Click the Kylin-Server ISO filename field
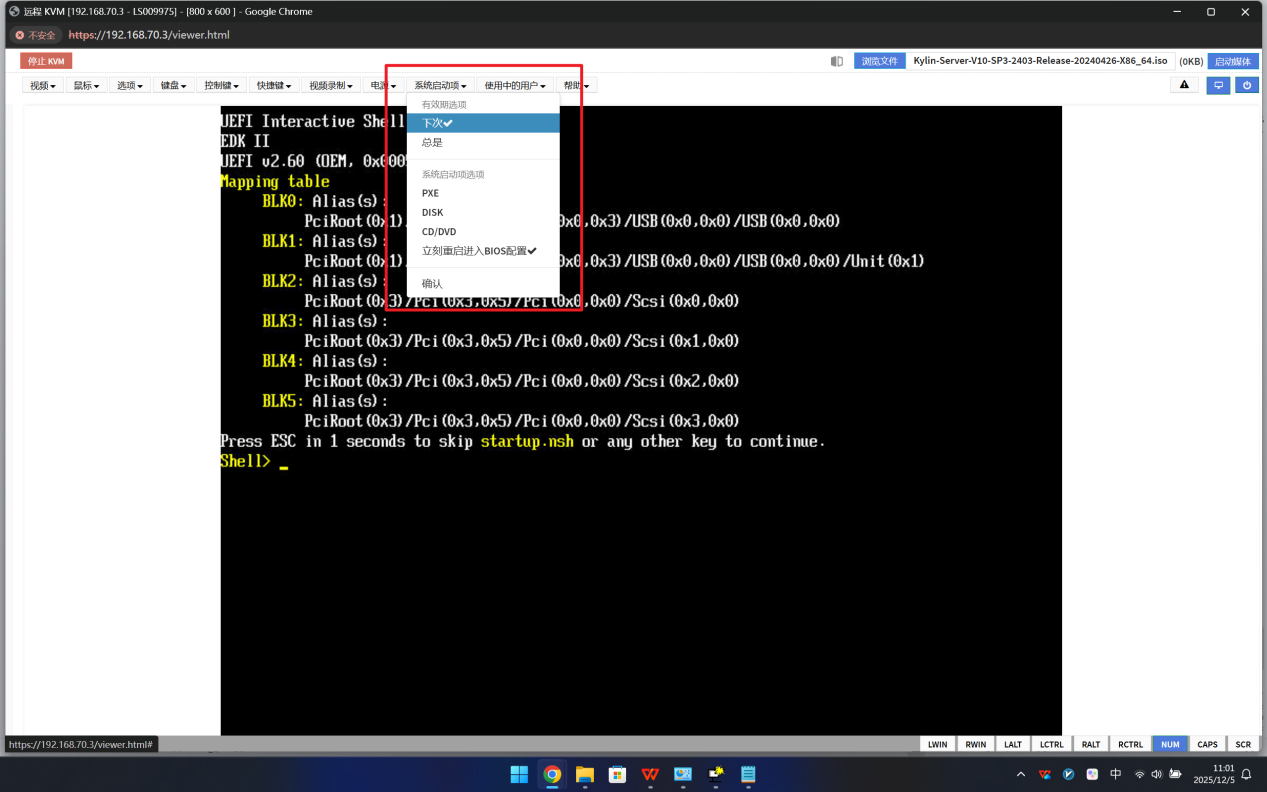Image resolution: width=1267 pixels, height=792 pixels. click(x=1041, y=61)
